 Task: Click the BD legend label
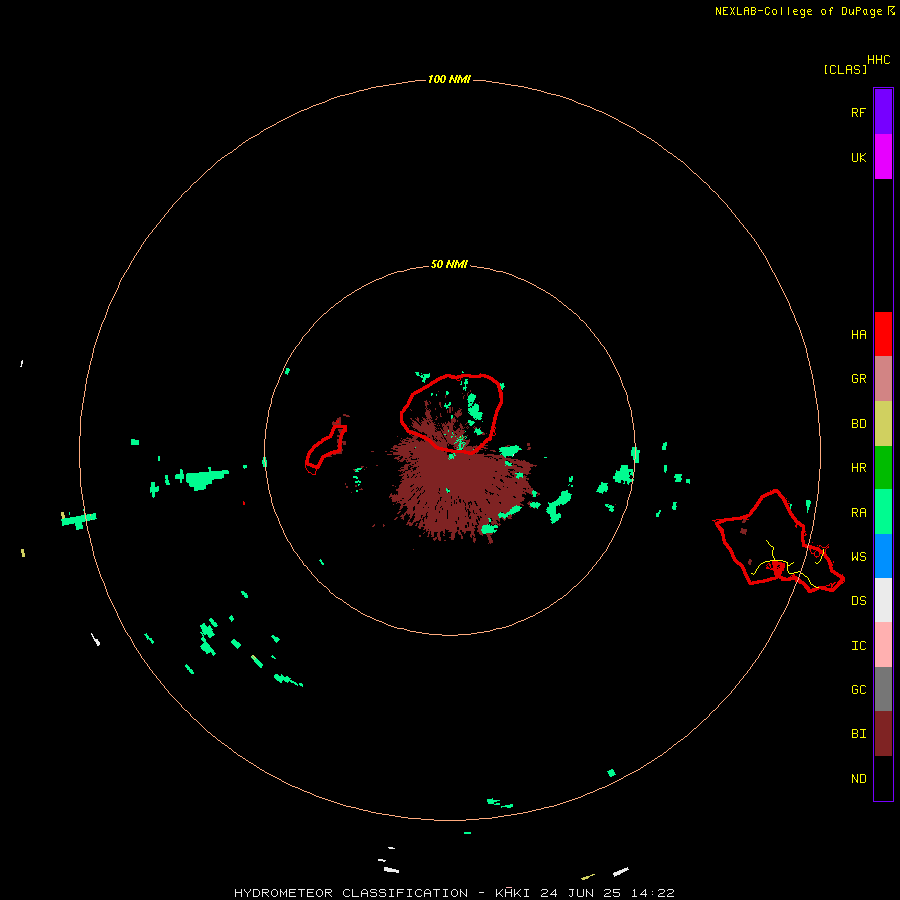[x=858, y=424]
